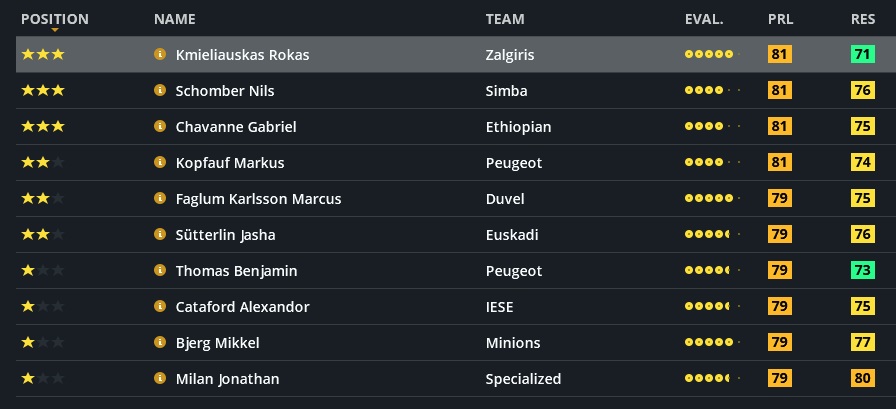This screenshot has height=409, width=896.
Task: Sort by EVAL. column header
Action: tap(704, 19)
